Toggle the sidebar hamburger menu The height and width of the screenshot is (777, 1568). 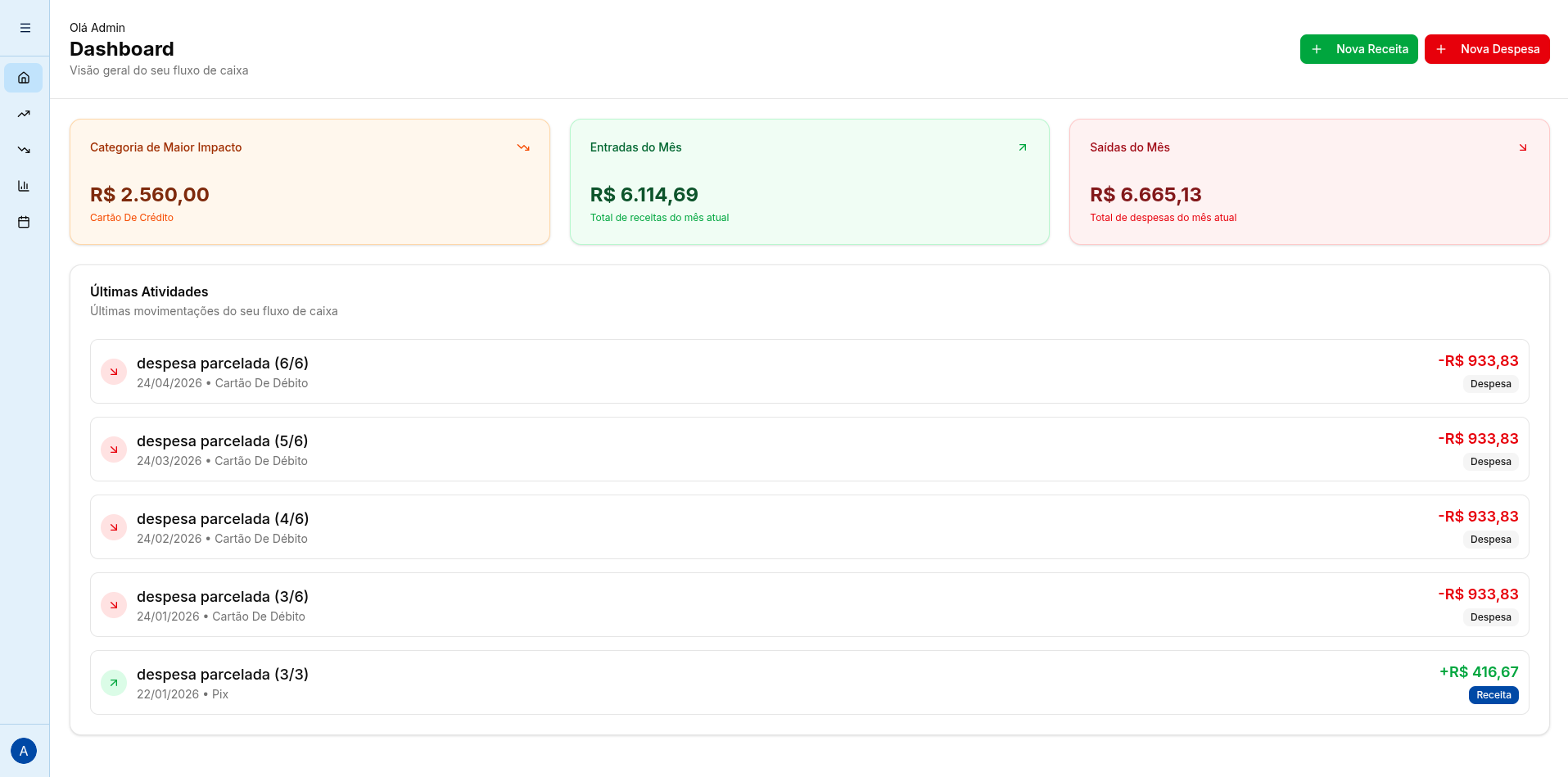(25, 28)
